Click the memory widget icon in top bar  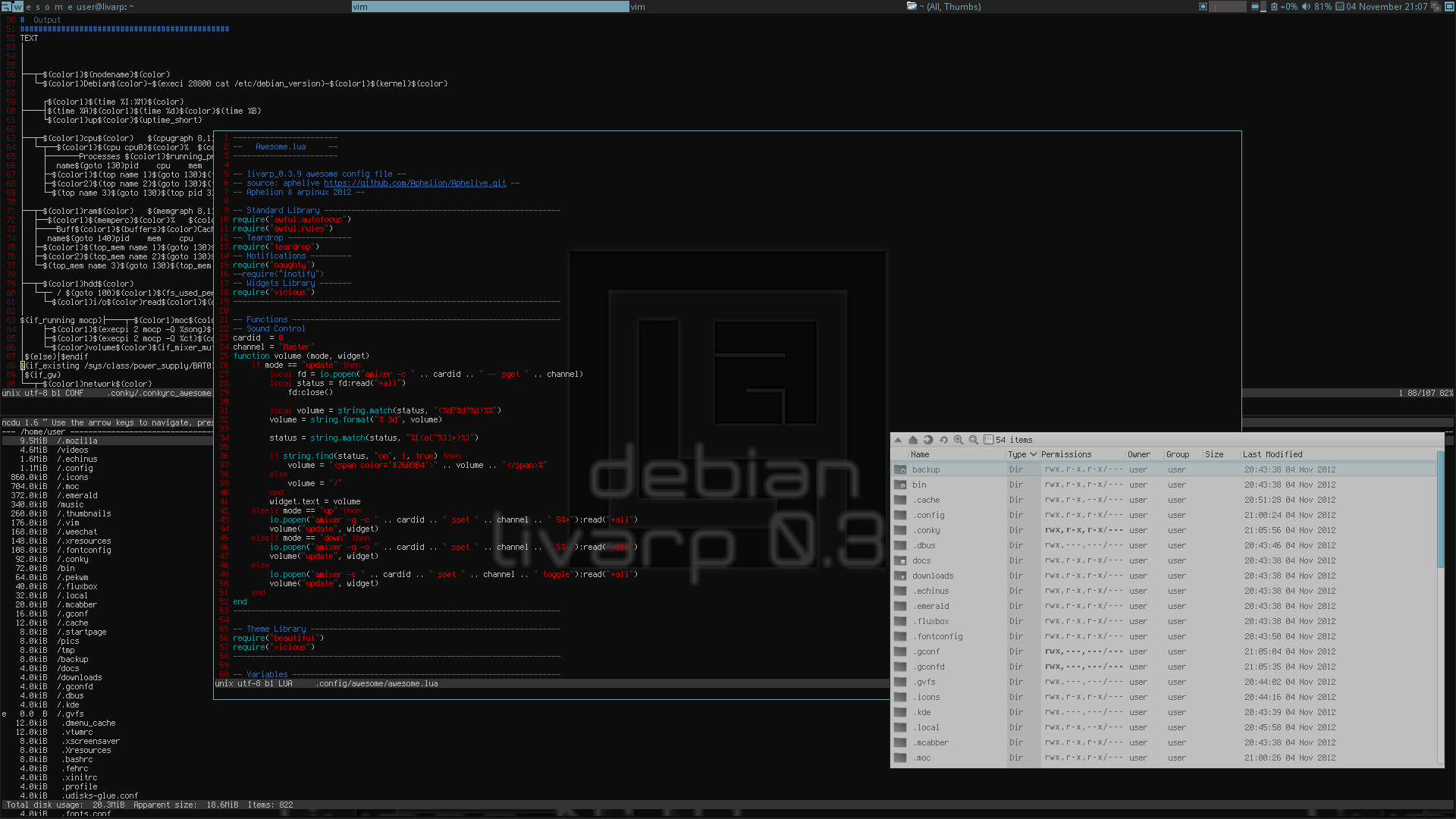tap(1255, 7)
